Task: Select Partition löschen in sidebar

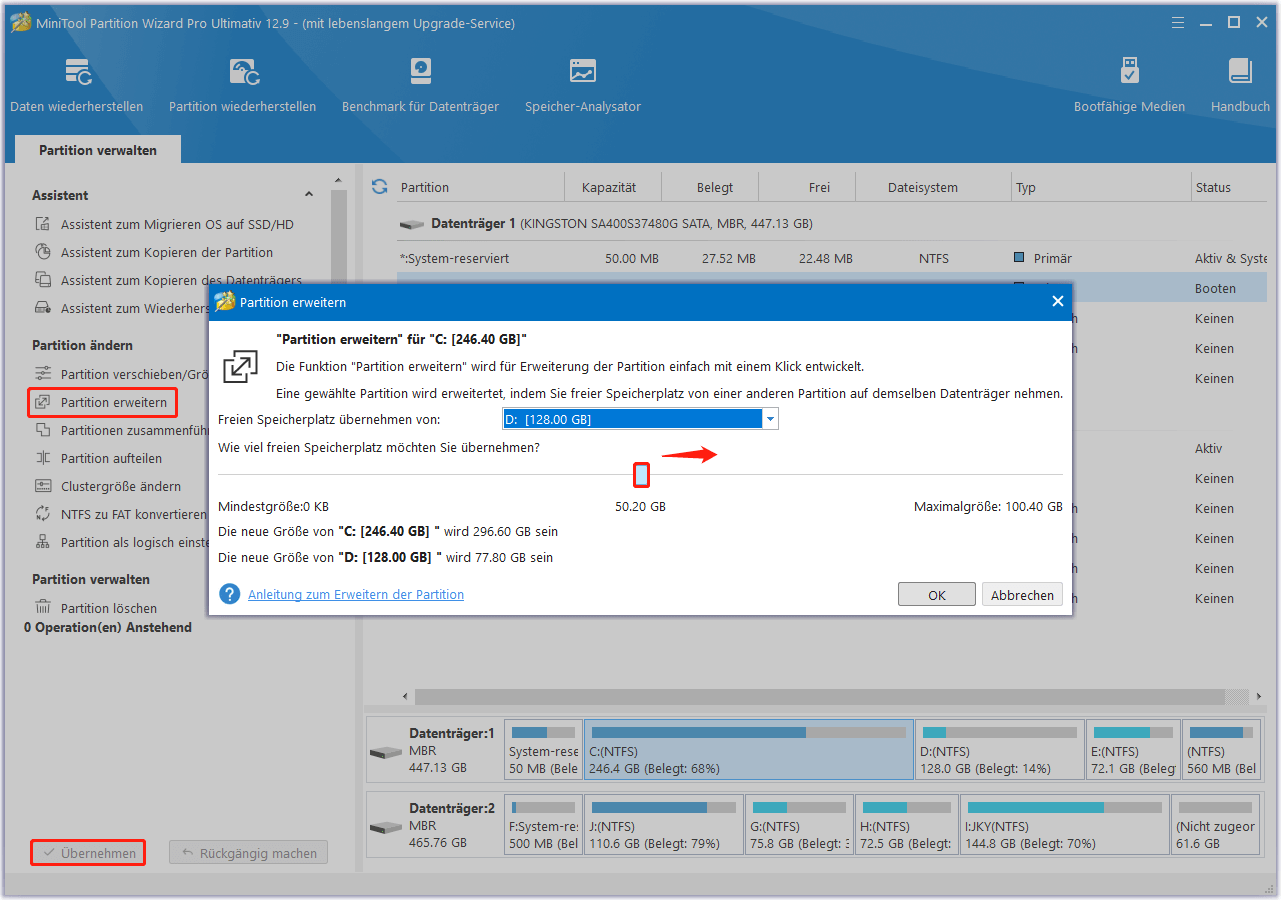Action: 108,608
